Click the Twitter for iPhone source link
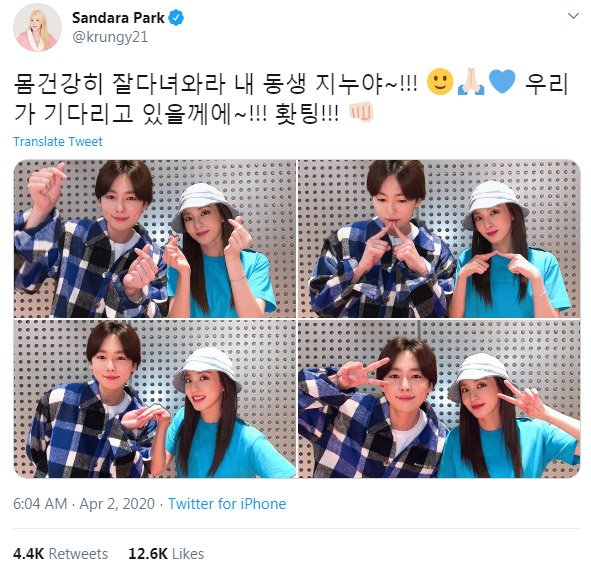 (x=227, y=504)
